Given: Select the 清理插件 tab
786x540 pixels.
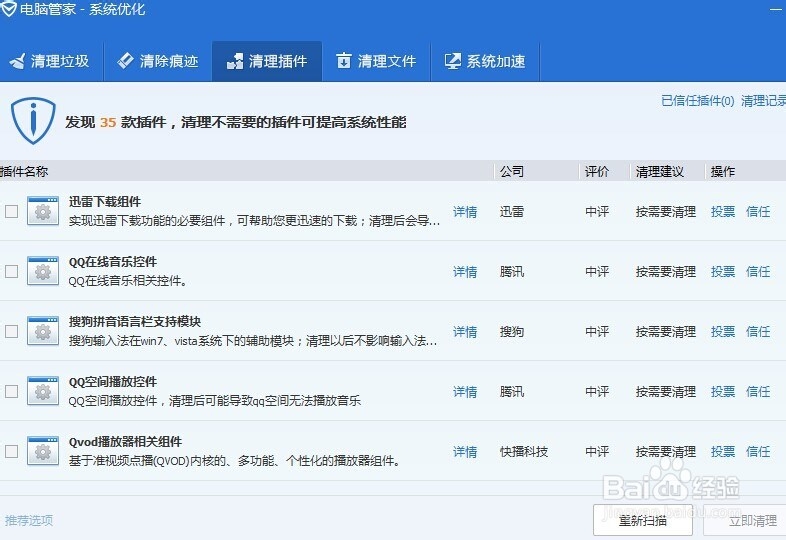Looking at the screenshot, I should pos(267,61).
